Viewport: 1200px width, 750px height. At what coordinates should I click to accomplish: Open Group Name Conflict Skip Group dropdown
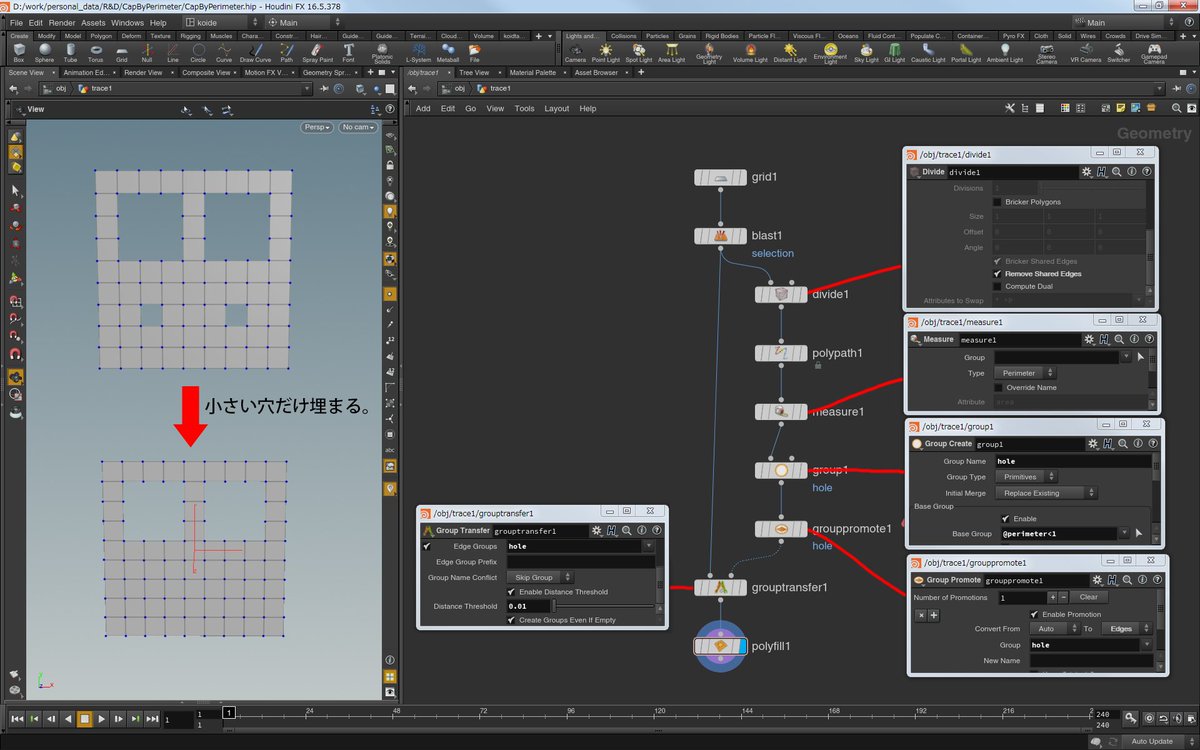pos(539,577)
